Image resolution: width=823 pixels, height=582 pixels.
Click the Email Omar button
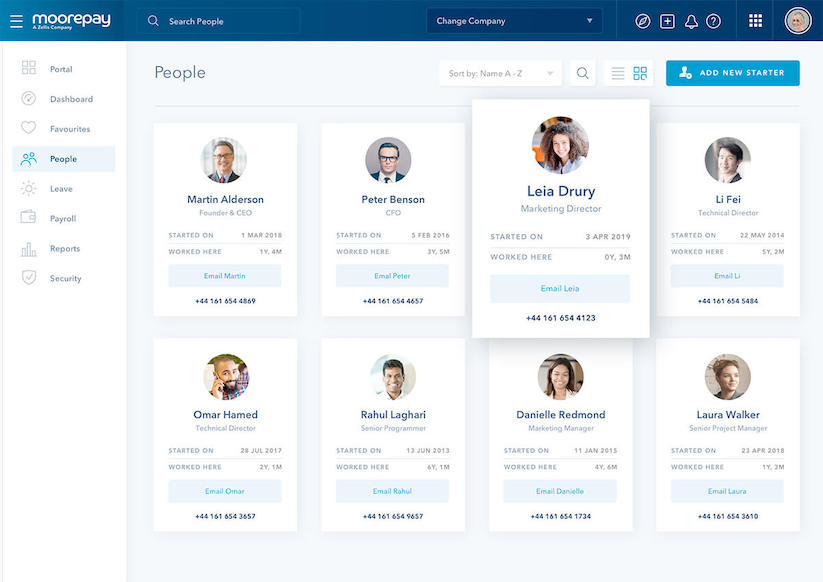pyautogui.click(x=225, y=491)
